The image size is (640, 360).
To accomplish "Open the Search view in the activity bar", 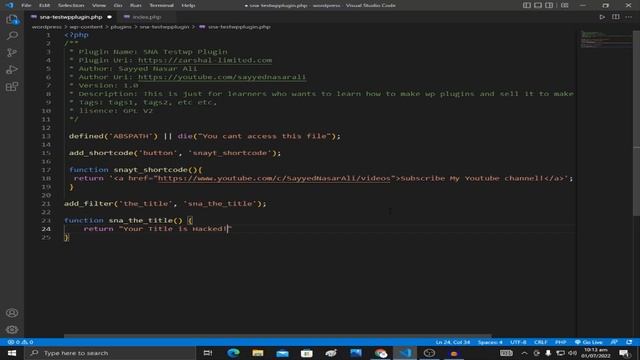I will pyautogui.click(x=12, y=36).
